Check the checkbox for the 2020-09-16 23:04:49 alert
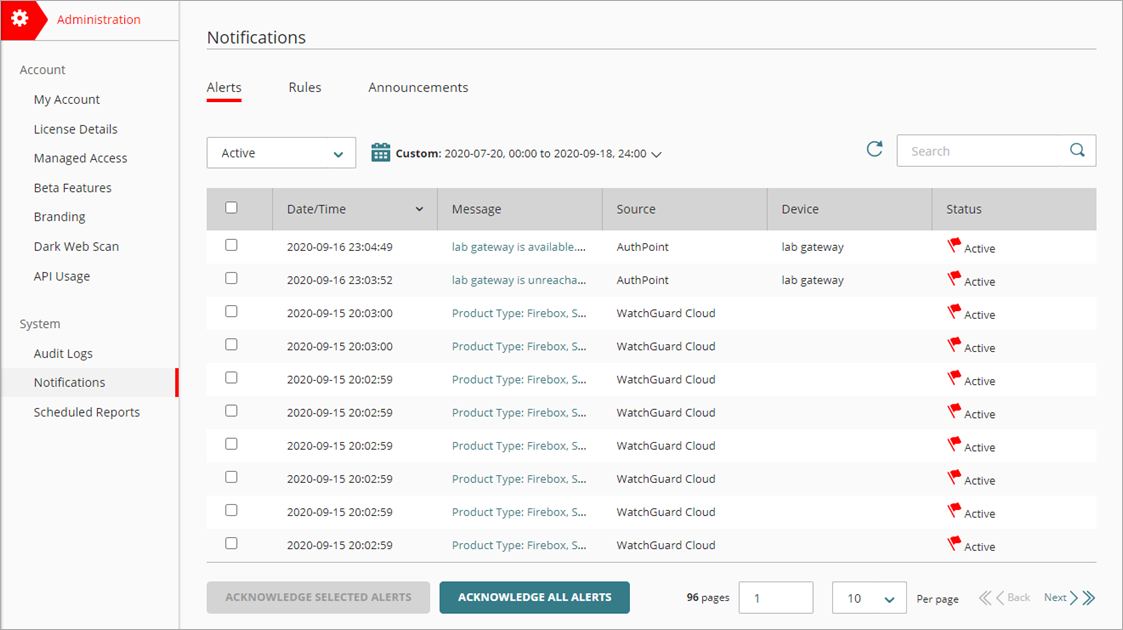Viewport: 1123px width, 630px height. click(x=231, y=244)
